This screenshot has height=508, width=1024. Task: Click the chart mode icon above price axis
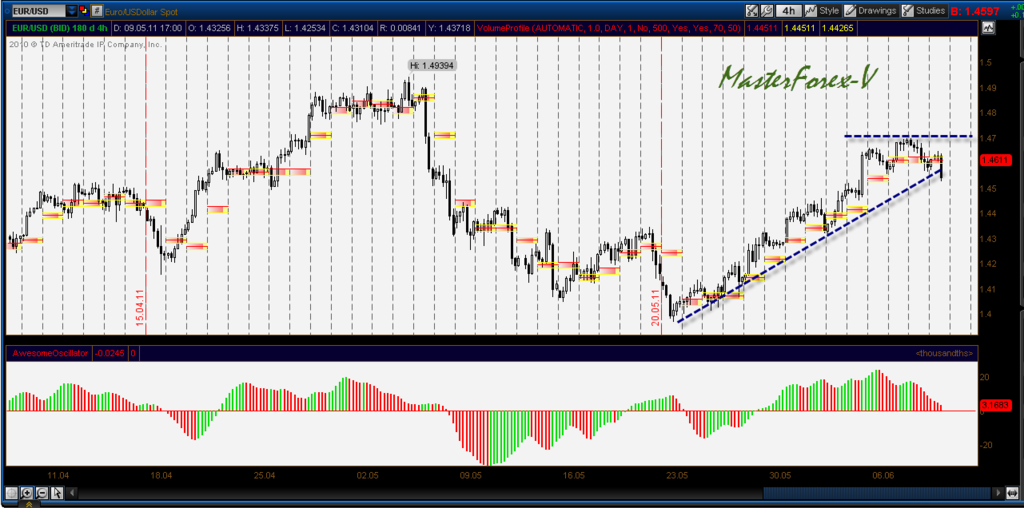pos(988,28)
